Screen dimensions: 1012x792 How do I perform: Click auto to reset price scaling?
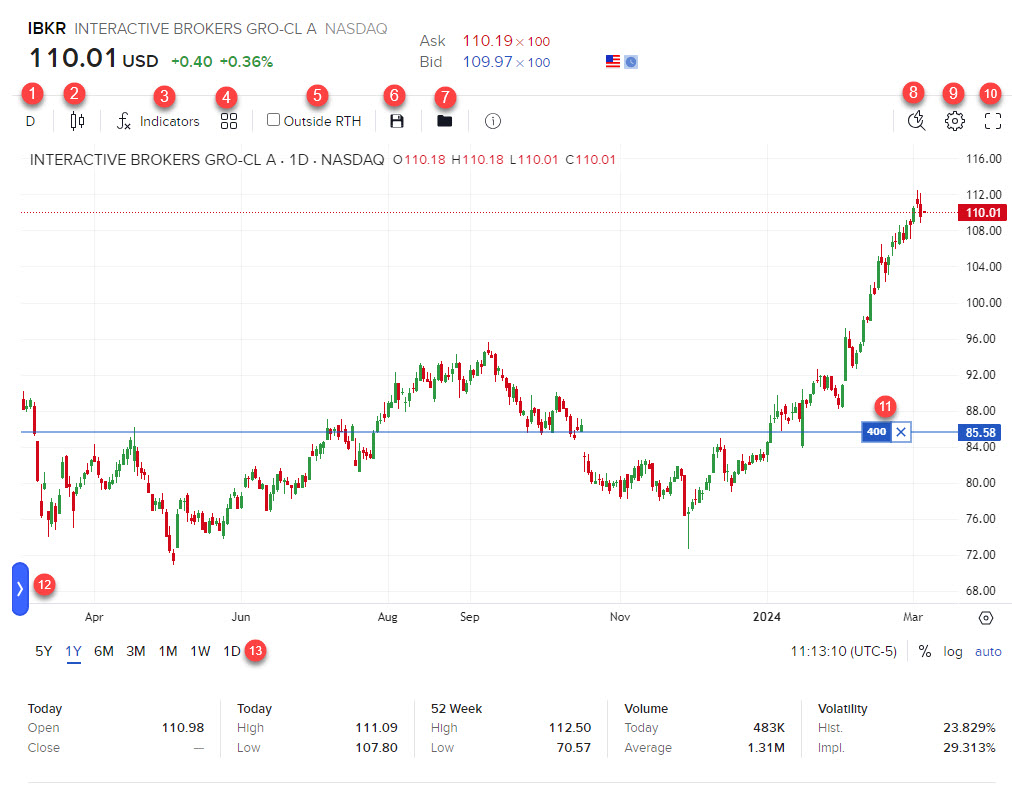(x=988, y=651)
